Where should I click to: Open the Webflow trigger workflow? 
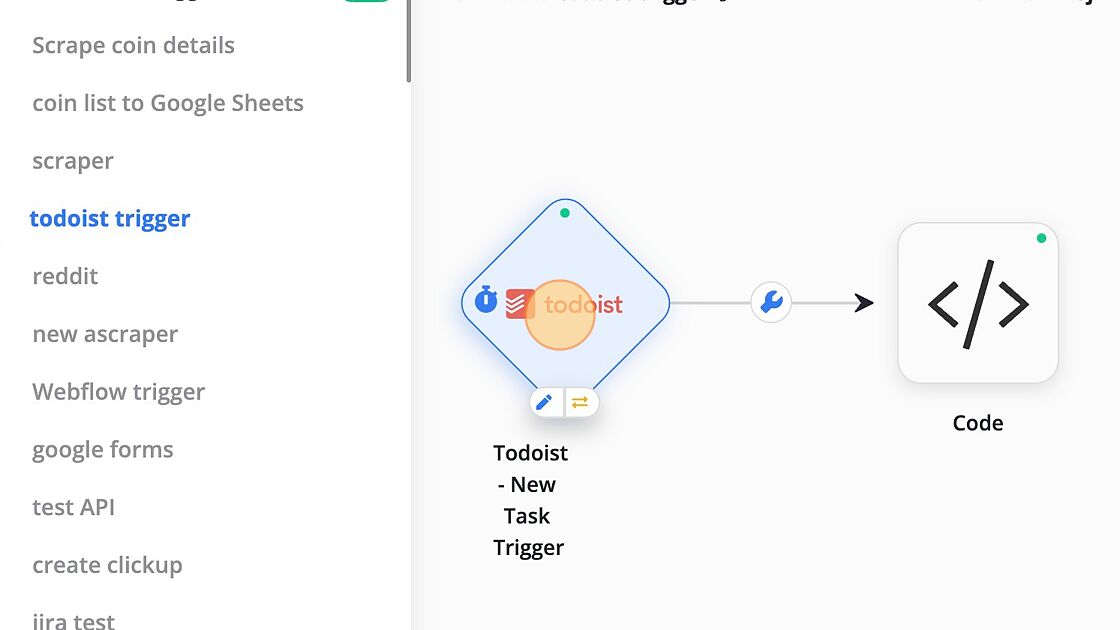click(x=119, y=392)
